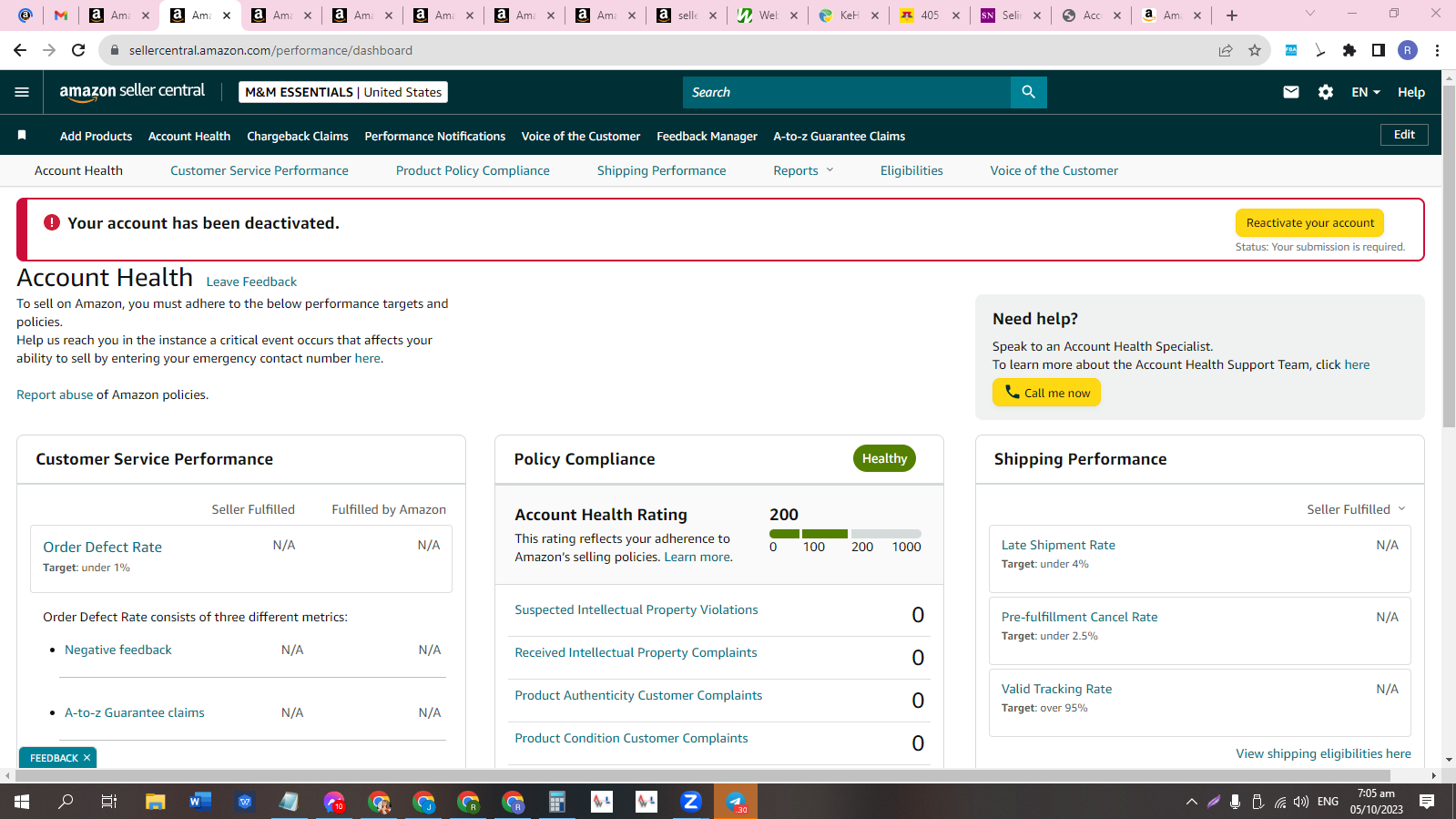Viewport: 1456px width, 819px height.
Task: Expand the EN language dropdown
Action: pos(1366,92)
